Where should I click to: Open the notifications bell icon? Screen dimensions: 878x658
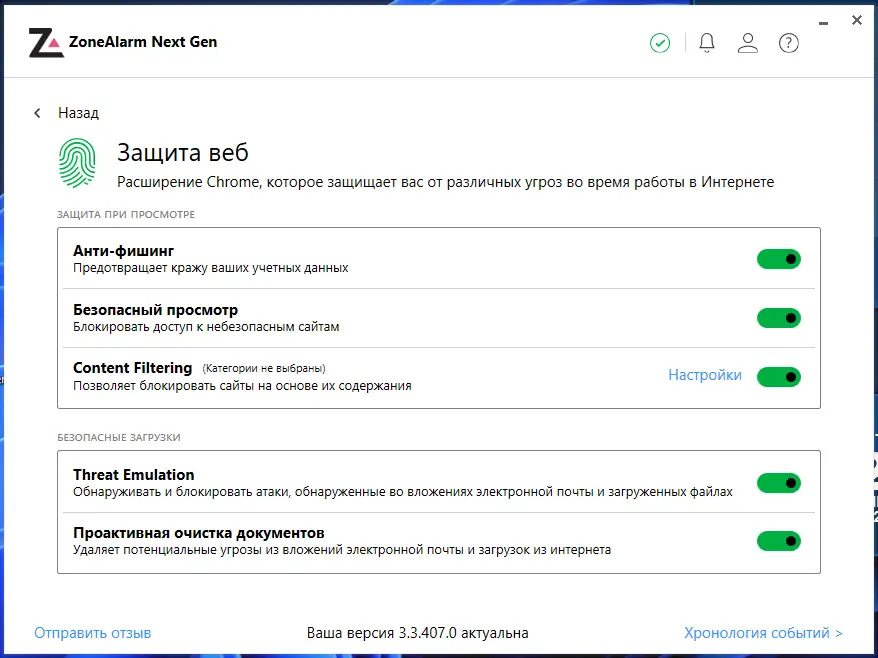706,43
